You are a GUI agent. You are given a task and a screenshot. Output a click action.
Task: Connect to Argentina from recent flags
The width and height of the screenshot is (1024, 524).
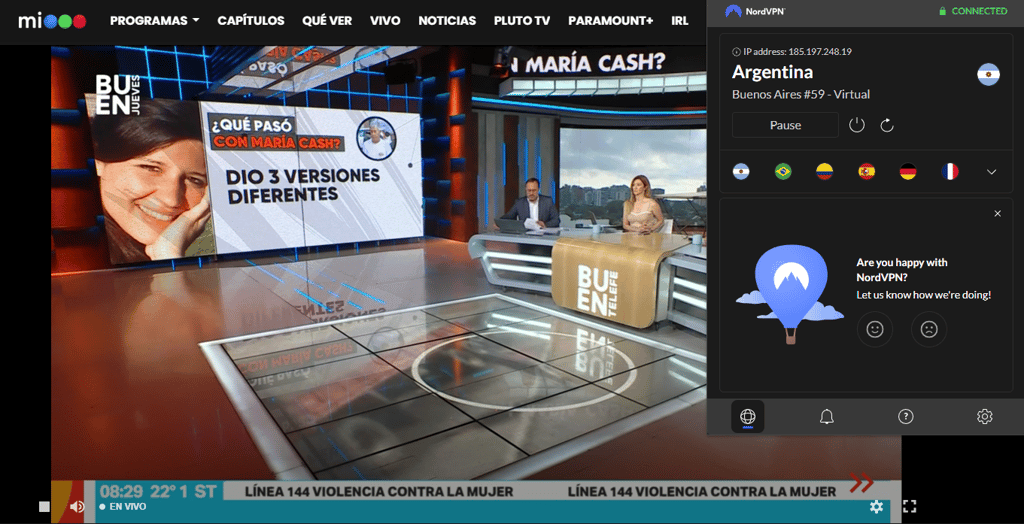[x=741, y=171]
